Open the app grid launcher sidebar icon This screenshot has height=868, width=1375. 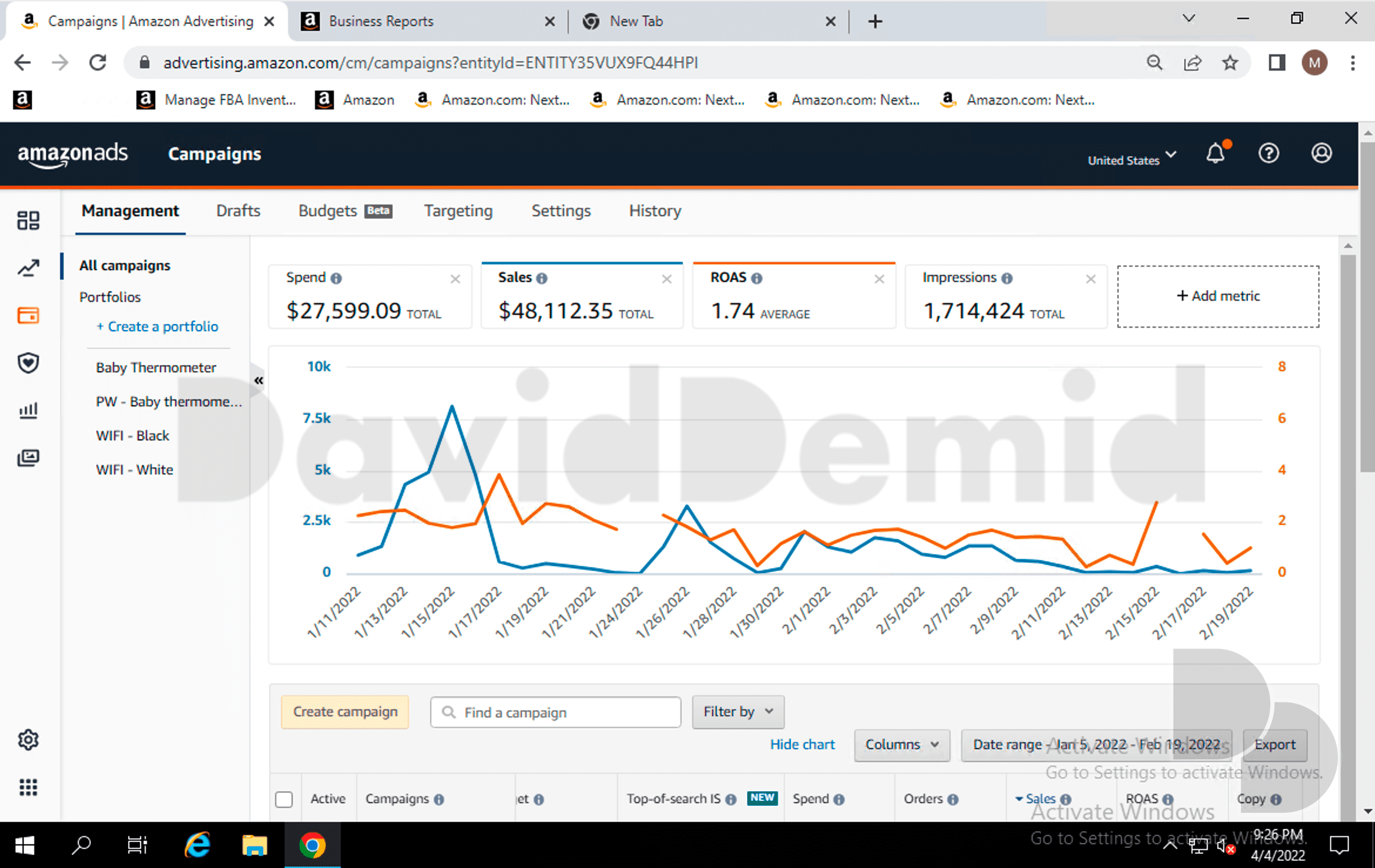(28, 787)
